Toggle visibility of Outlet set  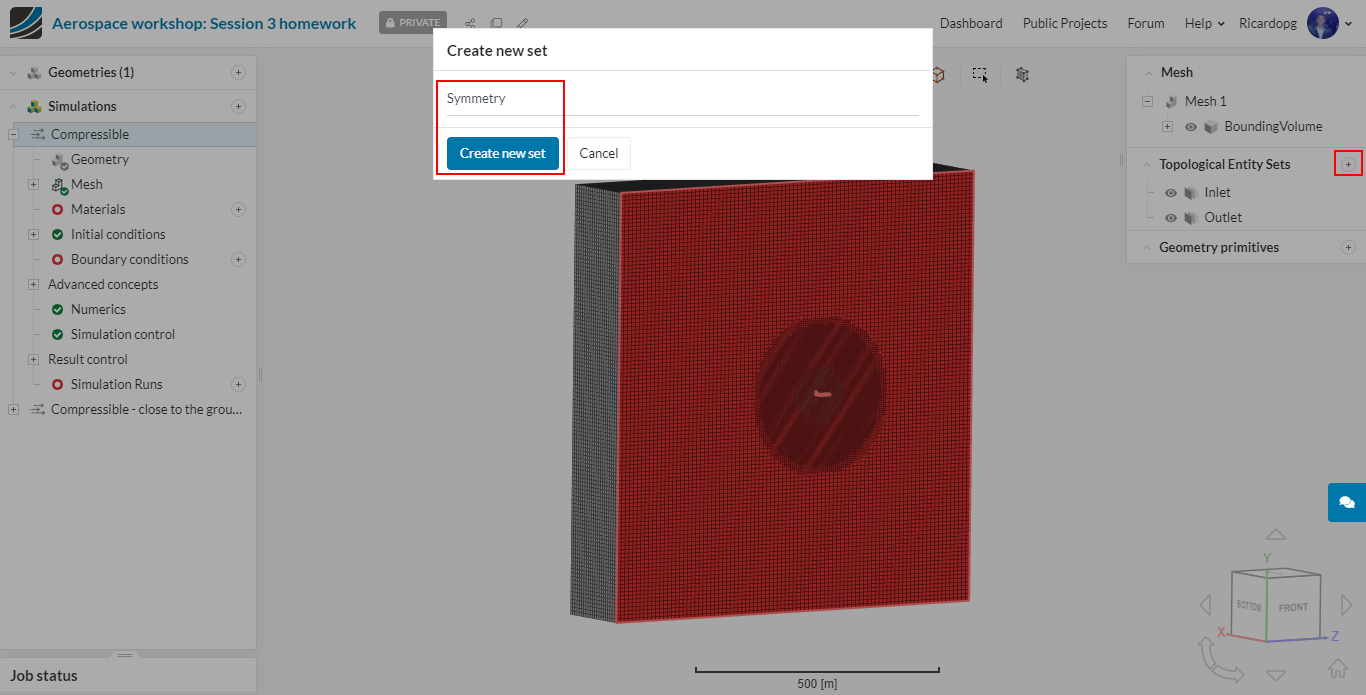point(1171,218)
